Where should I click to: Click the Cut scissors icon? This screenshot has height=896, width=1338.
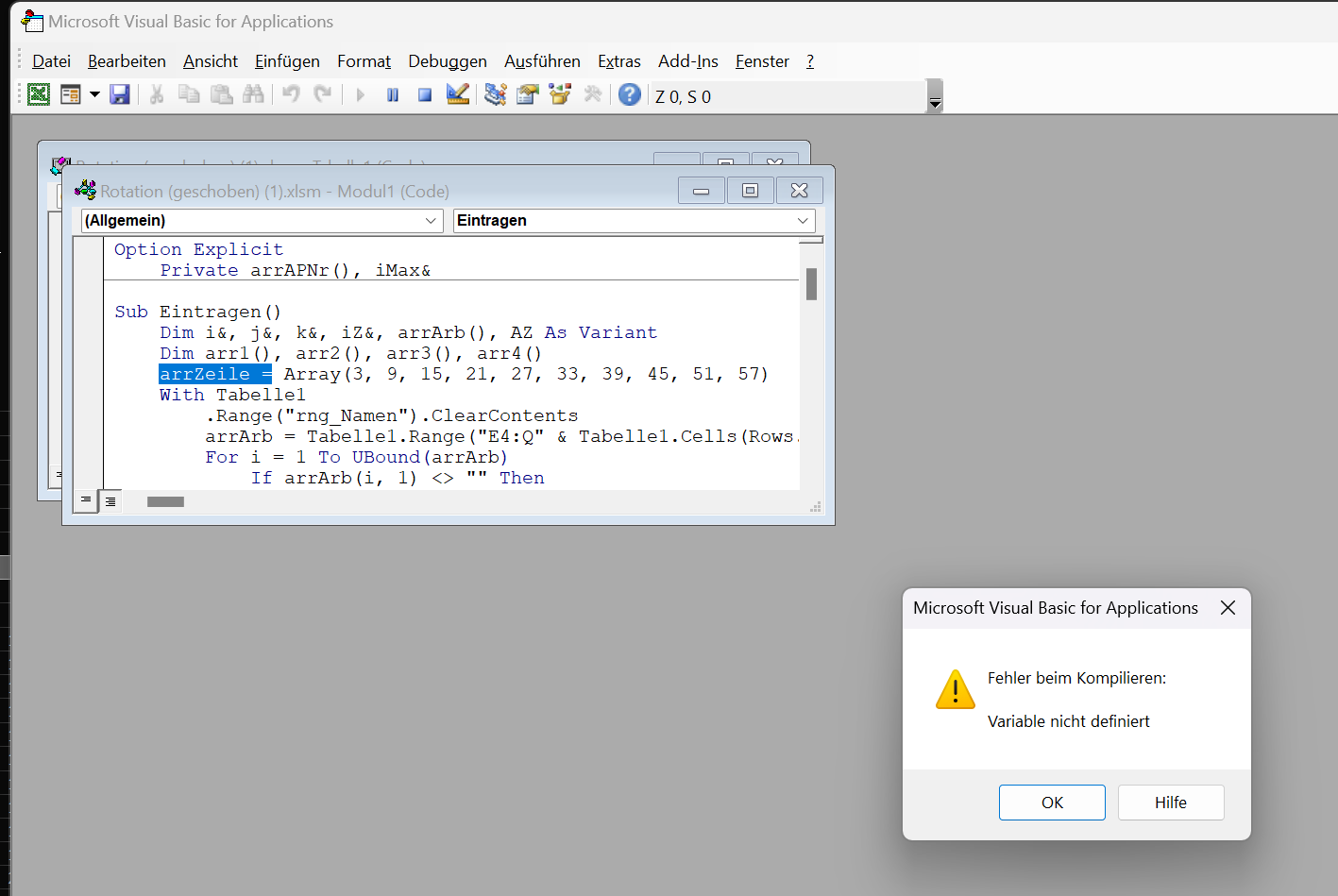click(157, 94)
